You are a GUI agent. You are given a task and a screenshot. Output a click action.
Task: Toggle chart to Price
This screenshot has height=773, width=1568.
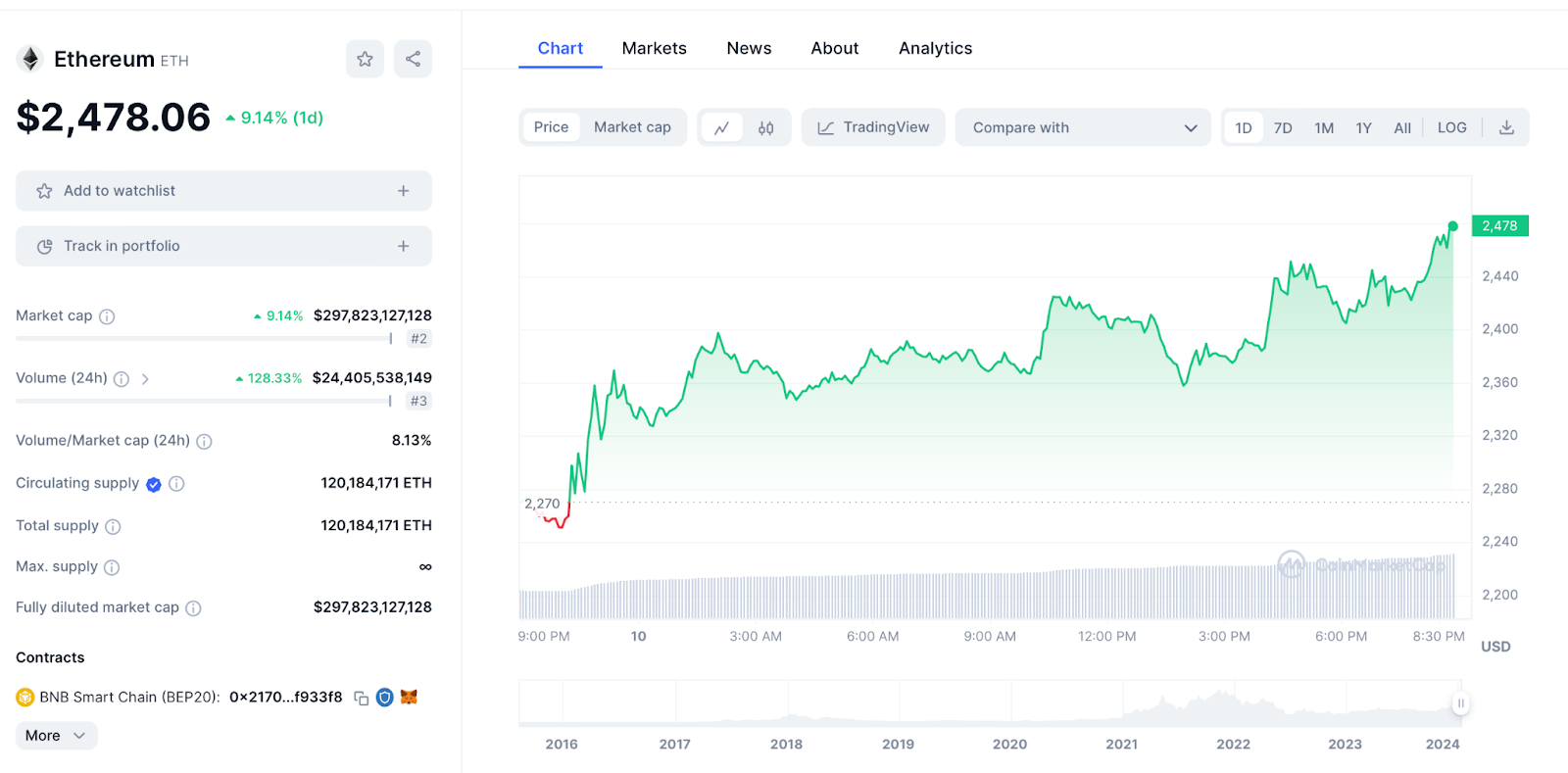coord(551,127)
